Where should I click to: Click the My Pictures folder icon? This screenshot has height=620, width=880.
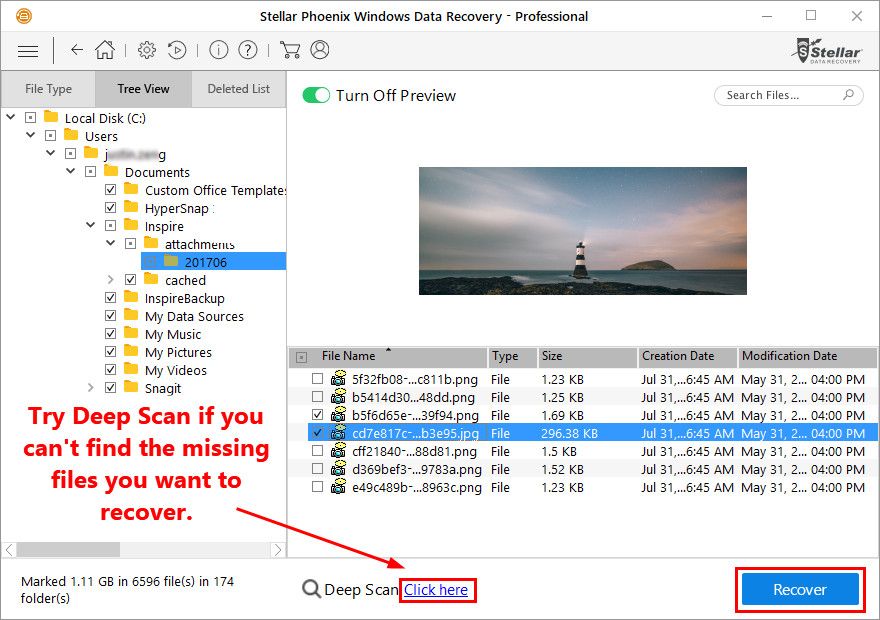tap(131, 351)
